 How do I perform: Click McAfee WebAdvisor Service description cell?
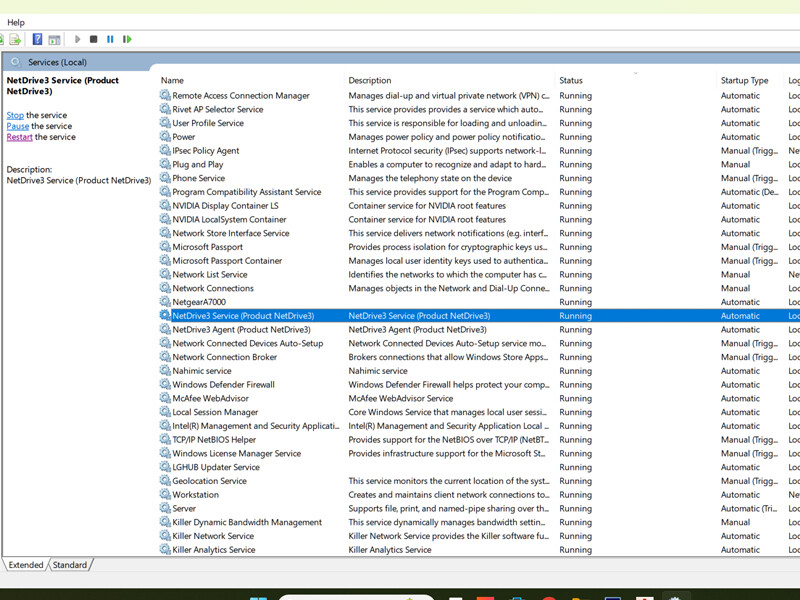point(401,398)
